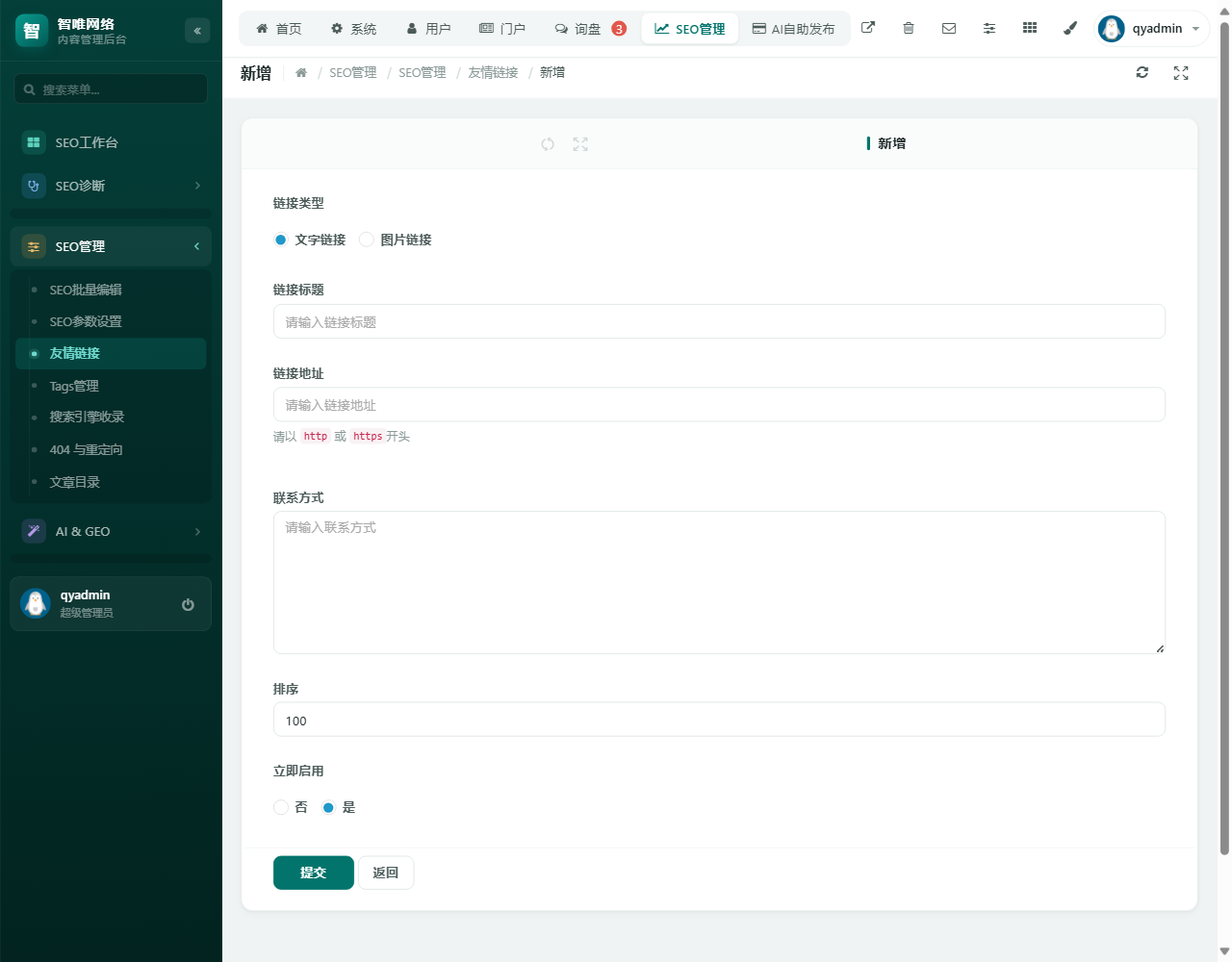Viewport: 1232px width, 962px height.
Task: Click the breadcrumb home icon
Action: [x=301, y=73]
